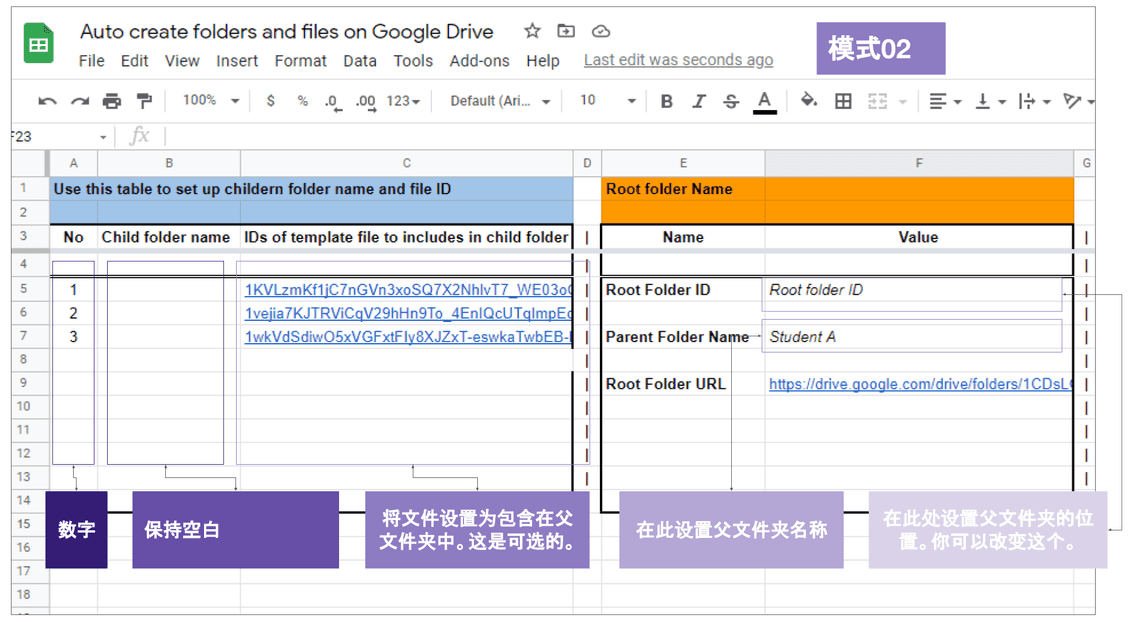
Task: Open the zoom 100% dropdown
Action: (210, 101)
